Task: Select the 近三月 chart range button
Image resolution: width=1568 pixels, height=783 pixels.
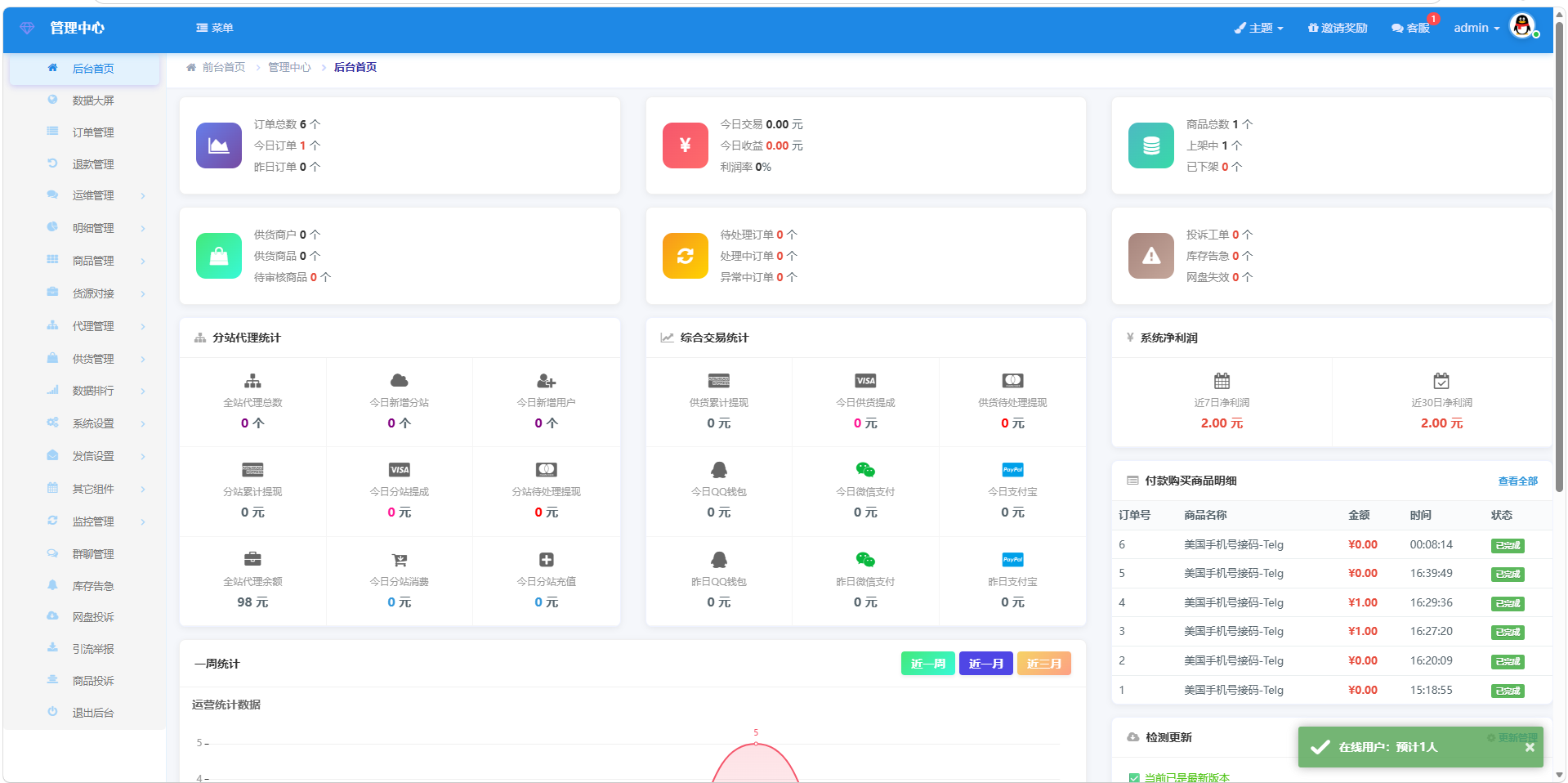Action: pos(1043,664)
